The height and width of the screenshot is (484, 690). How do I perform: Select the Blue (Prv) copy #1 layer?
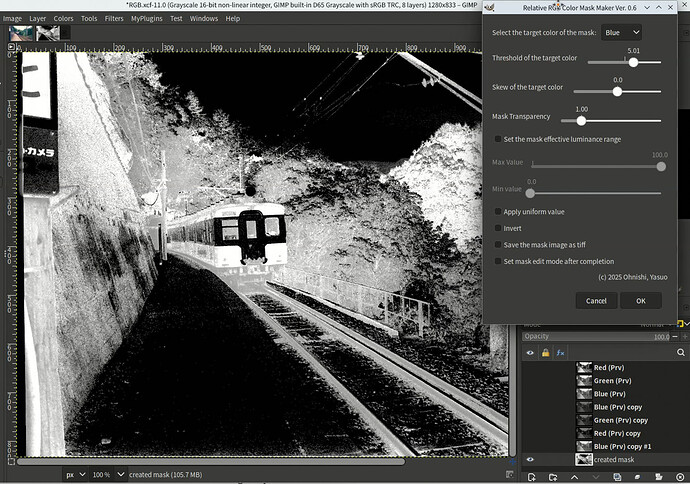621,446
